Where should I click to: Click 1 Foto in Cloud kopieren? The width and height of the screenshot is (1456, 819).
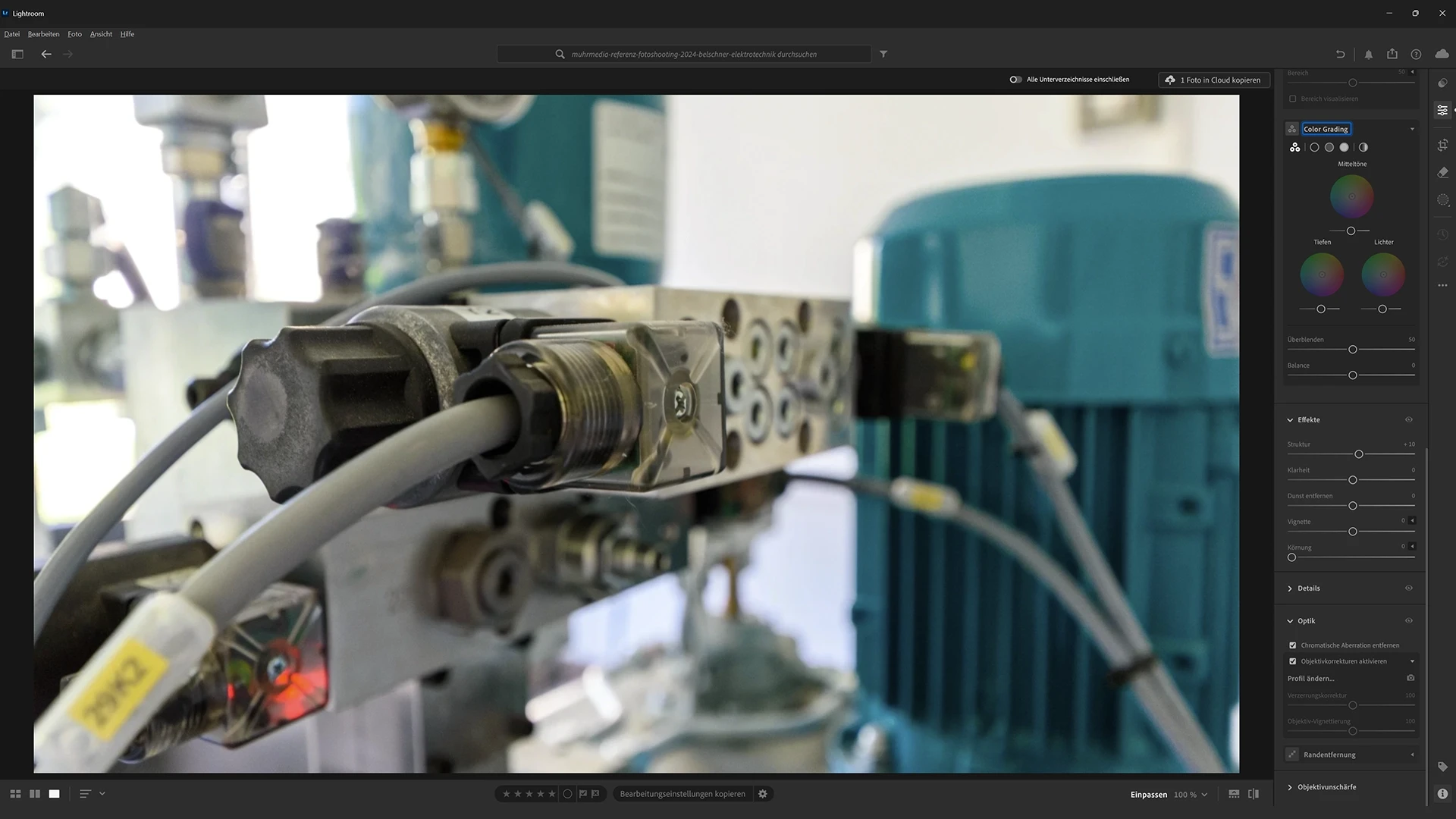click(x=1213, y=80)
